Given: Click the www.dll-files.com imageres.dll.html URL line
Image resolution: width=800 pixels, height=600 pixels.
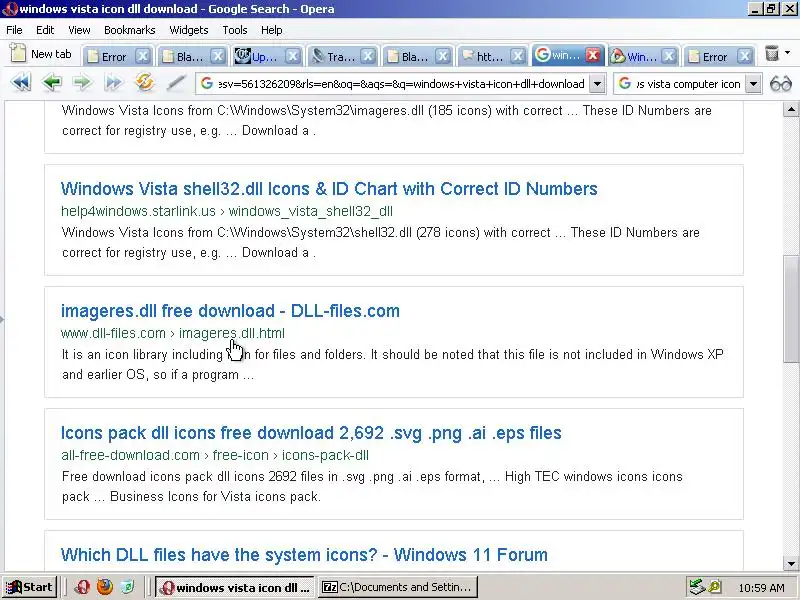Looking at the screenshot, I should pyautogui.click(x=172, y=333).
